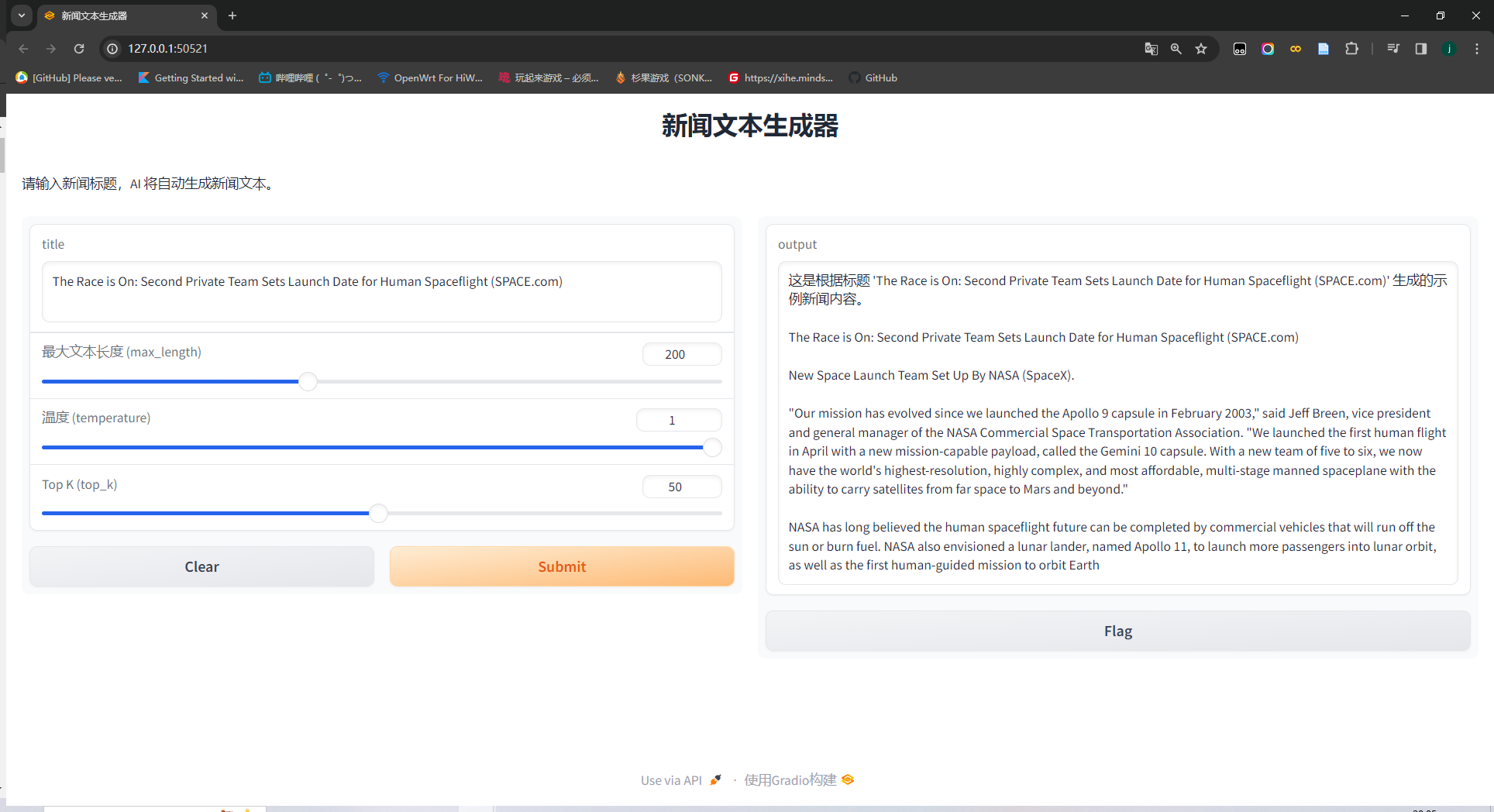The height and width of the screenshot is (812, 1494).
Task: Click into the title text input
Action: [382, 291]
